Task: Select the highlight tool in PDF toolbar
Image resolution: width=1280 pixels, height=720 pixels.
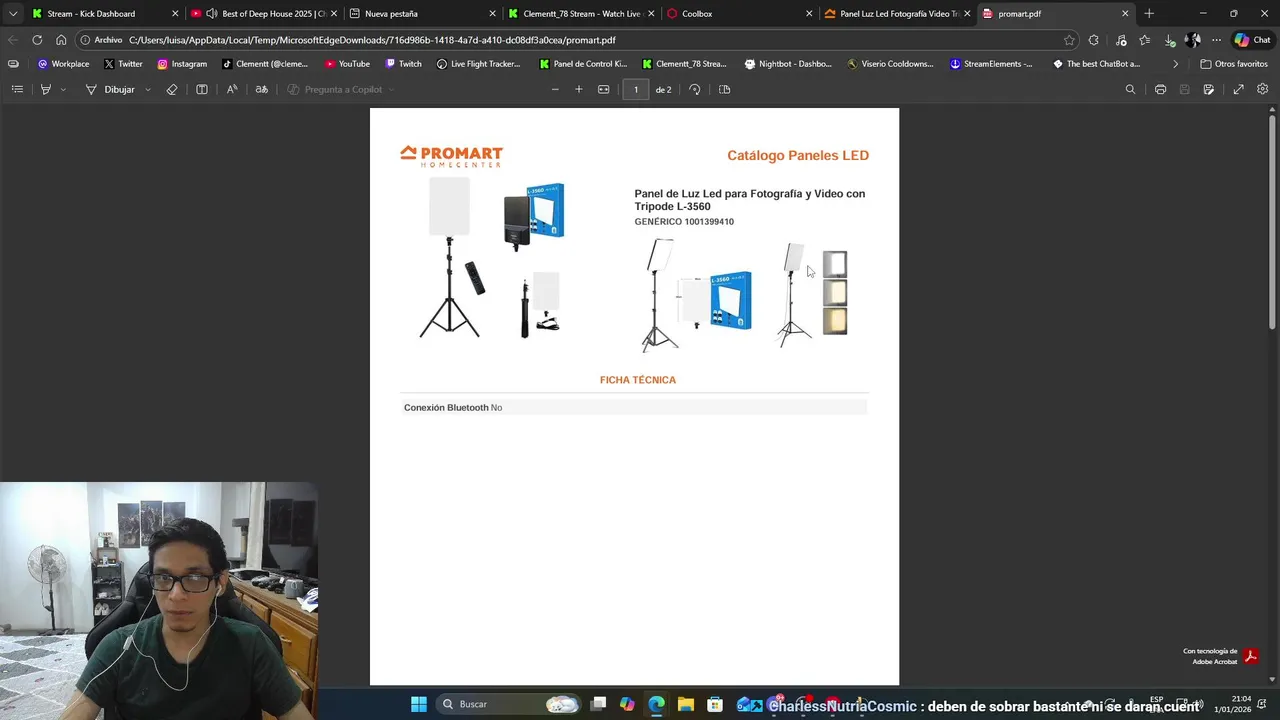Action: pyautogui.click(x=45, y=89)
